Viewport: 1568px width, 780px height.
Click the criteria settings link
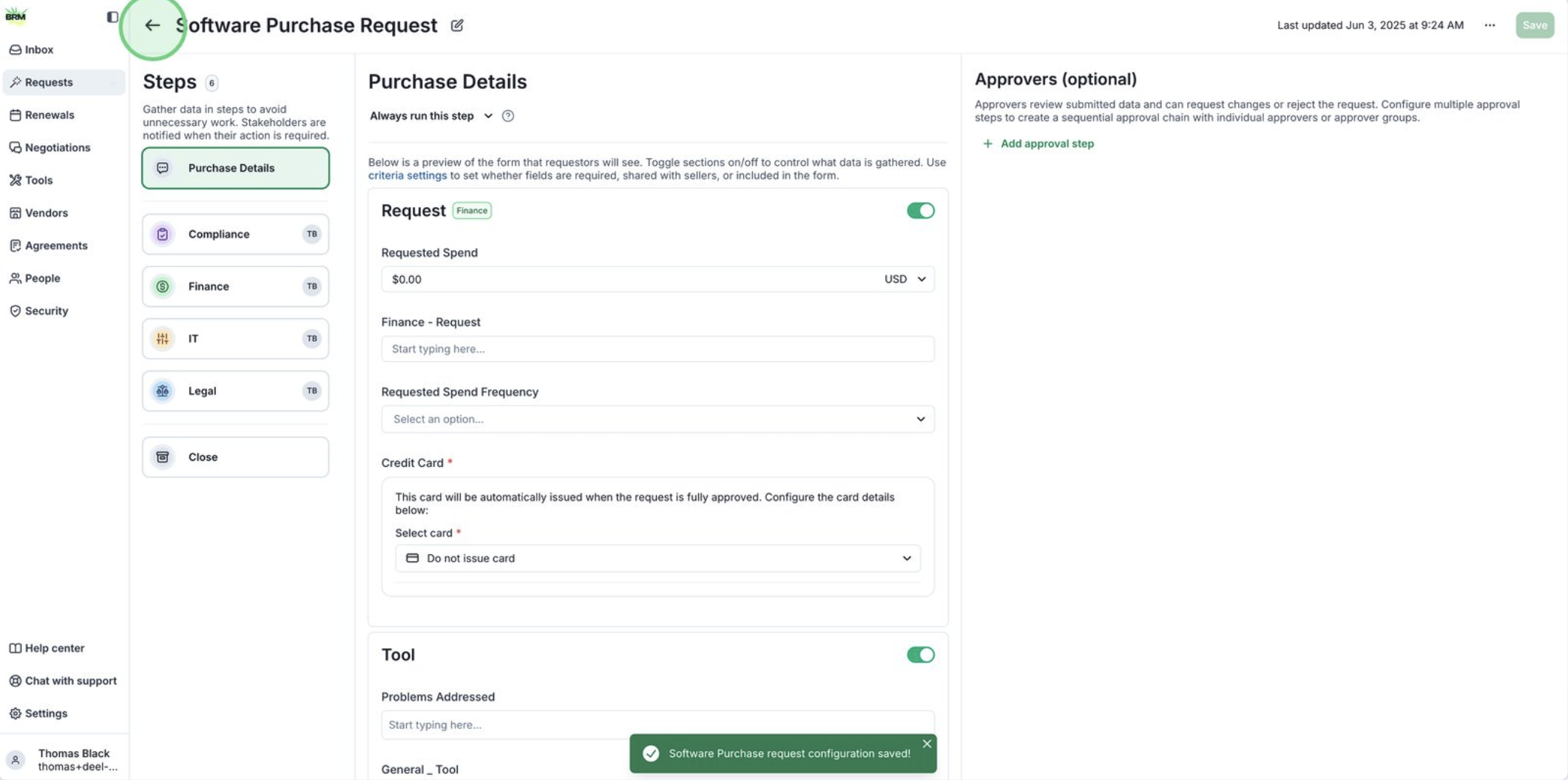[408, 175]
